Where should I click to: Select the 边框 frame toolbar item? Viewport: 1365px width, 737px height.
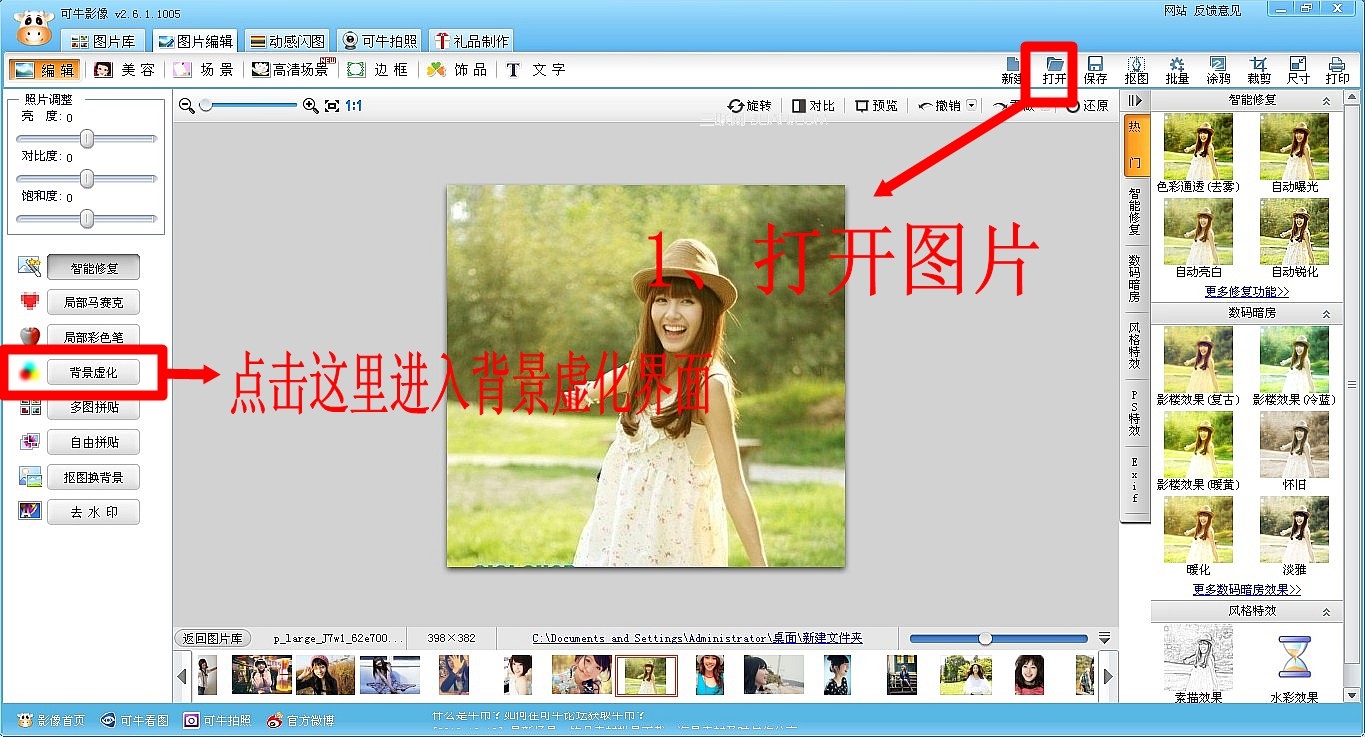click(378, 70)
